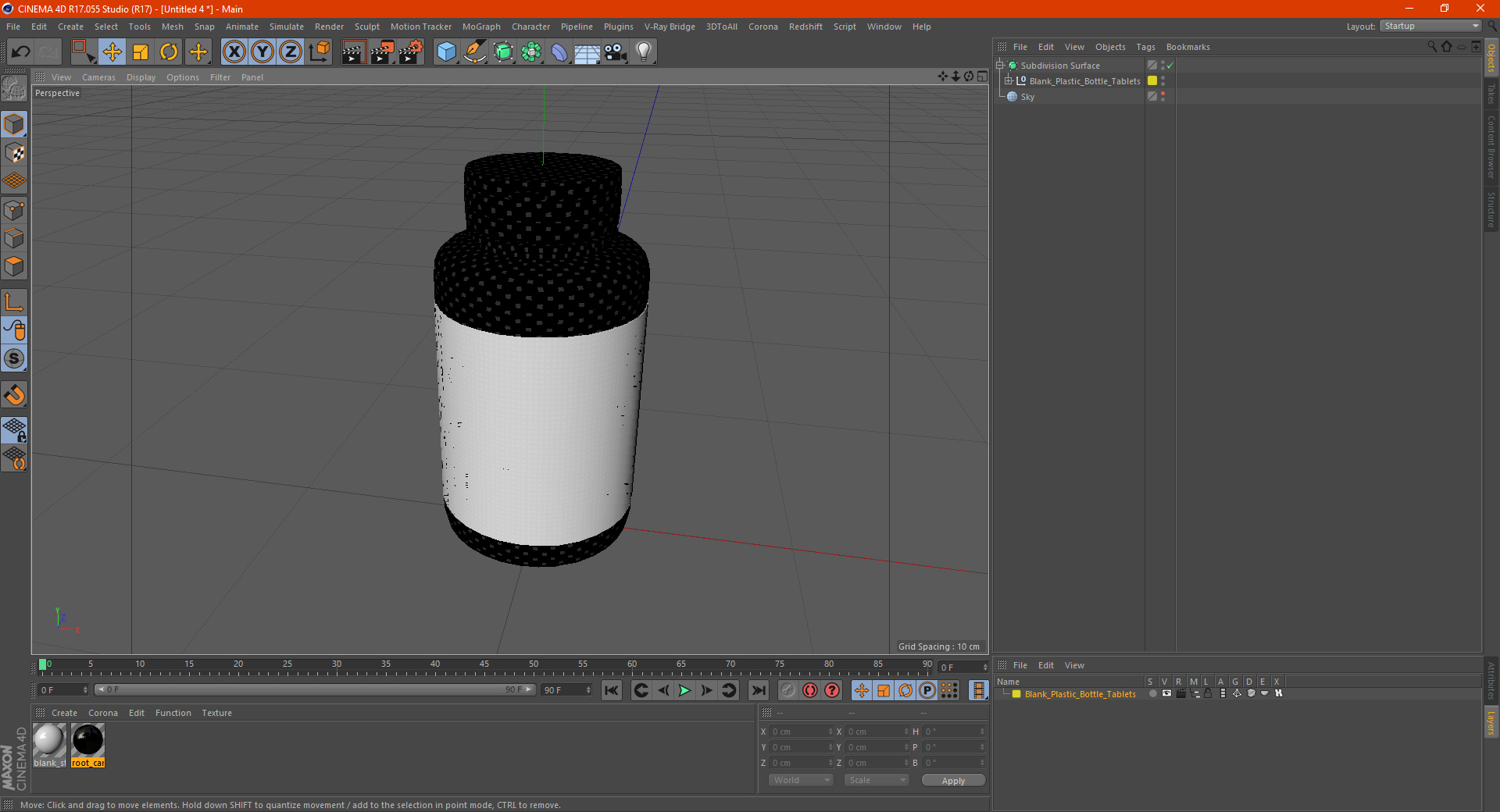Open the Structure side tab
The image size is (1500, 812).
pyautogui.click(x=1491, y=209)
